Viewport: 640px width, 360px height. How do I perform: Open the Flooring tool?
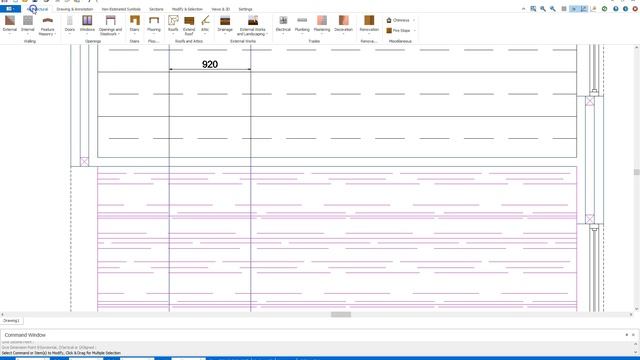(x=154, y=24)
